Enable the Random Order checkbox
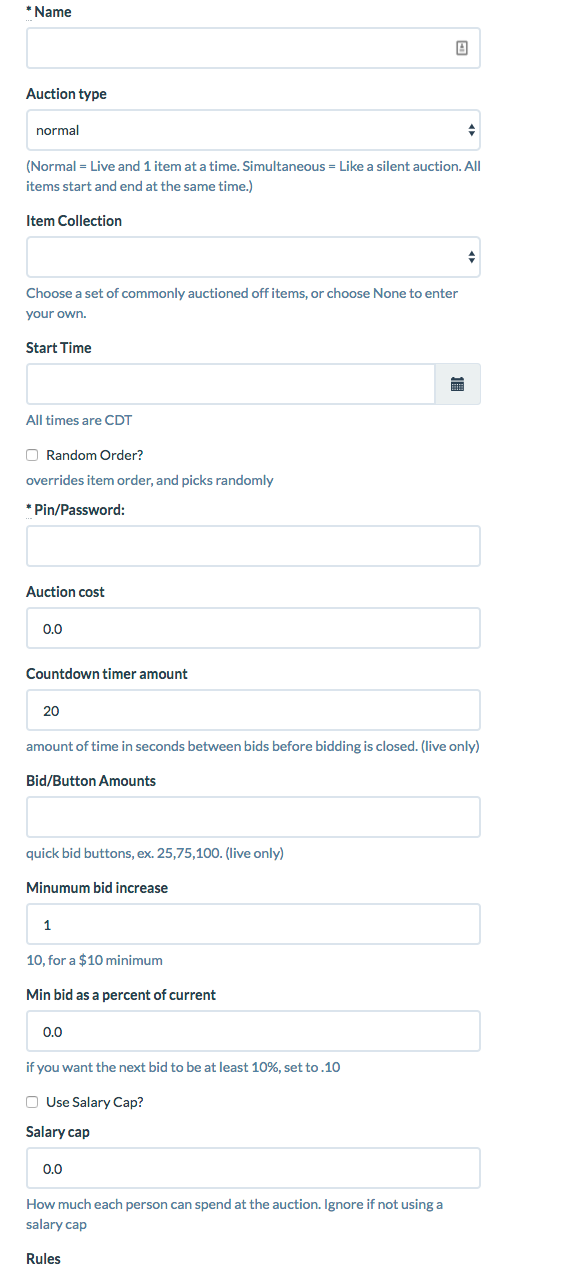Image resolution: width=569 pixels, height=1274 pixels. tap(33, 455)
